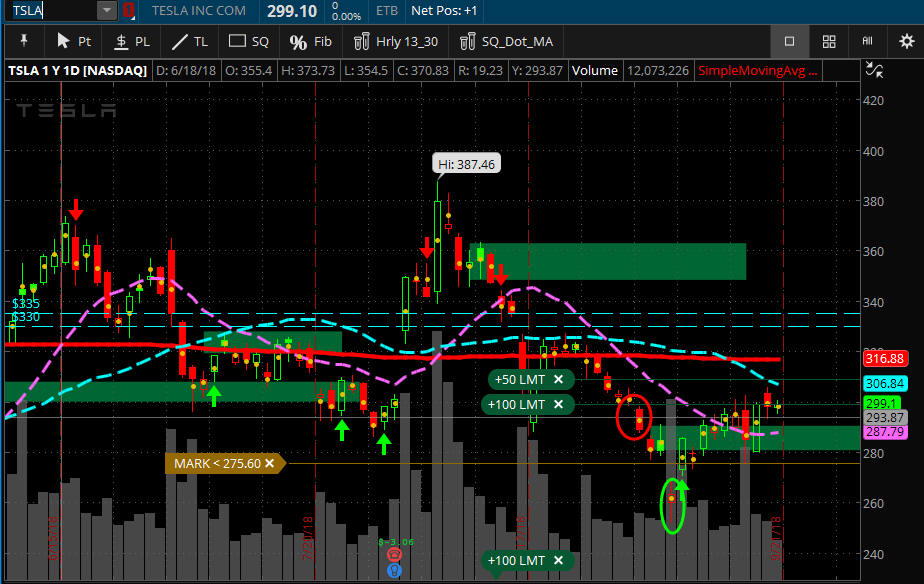Click the 316.88 red price axis label

click(x=885, y=358)
